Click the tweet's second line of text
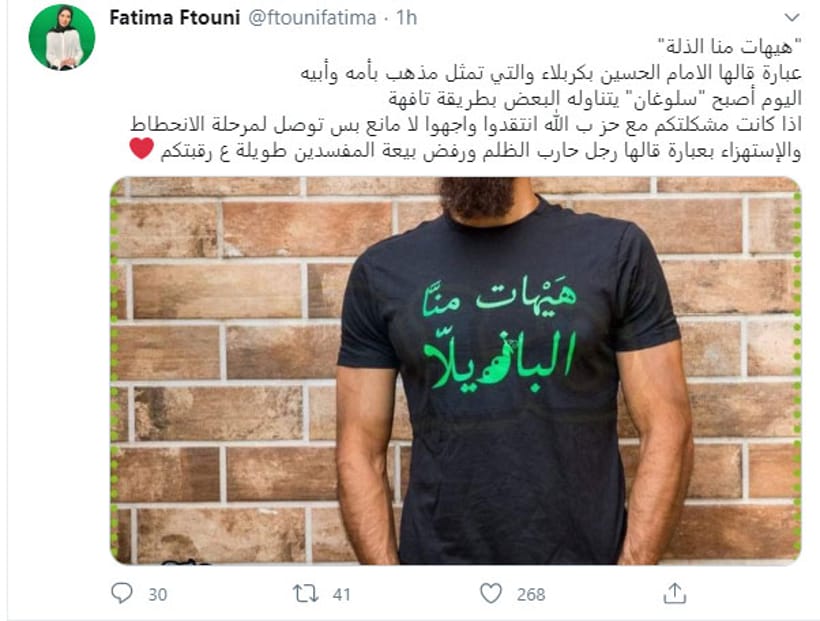 [551, 73]
